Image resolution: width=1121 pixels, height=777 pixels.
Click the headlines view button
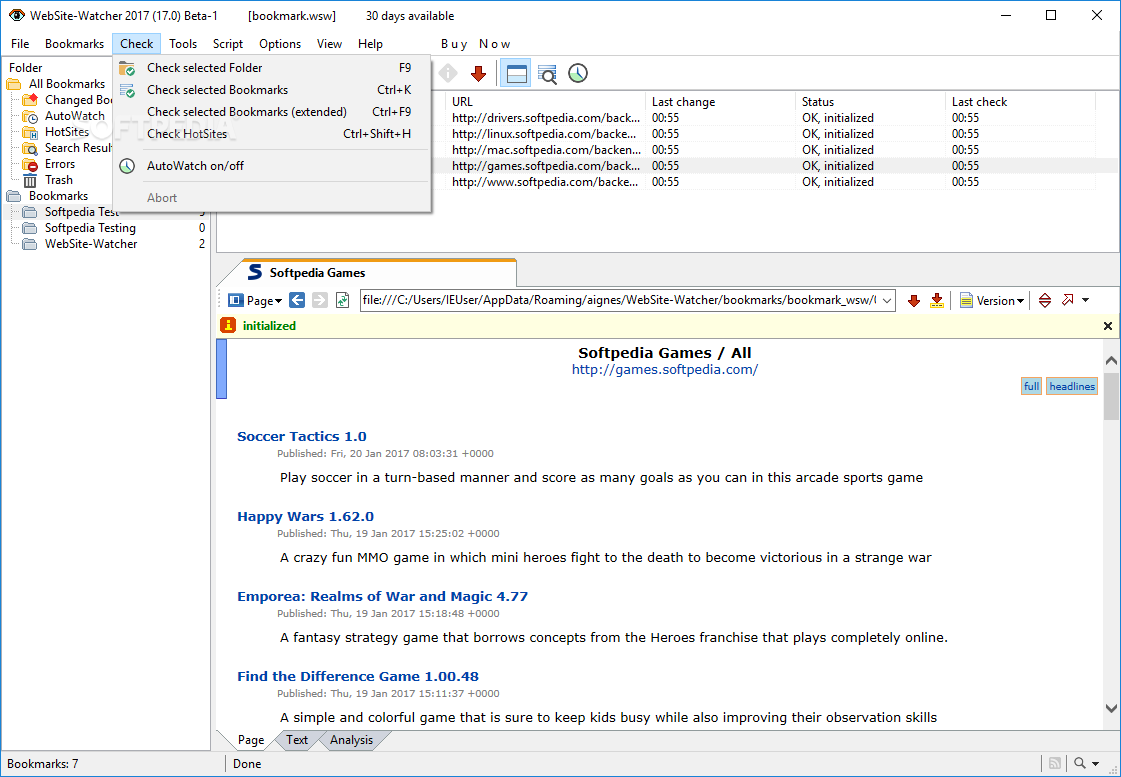(1072, 387)
